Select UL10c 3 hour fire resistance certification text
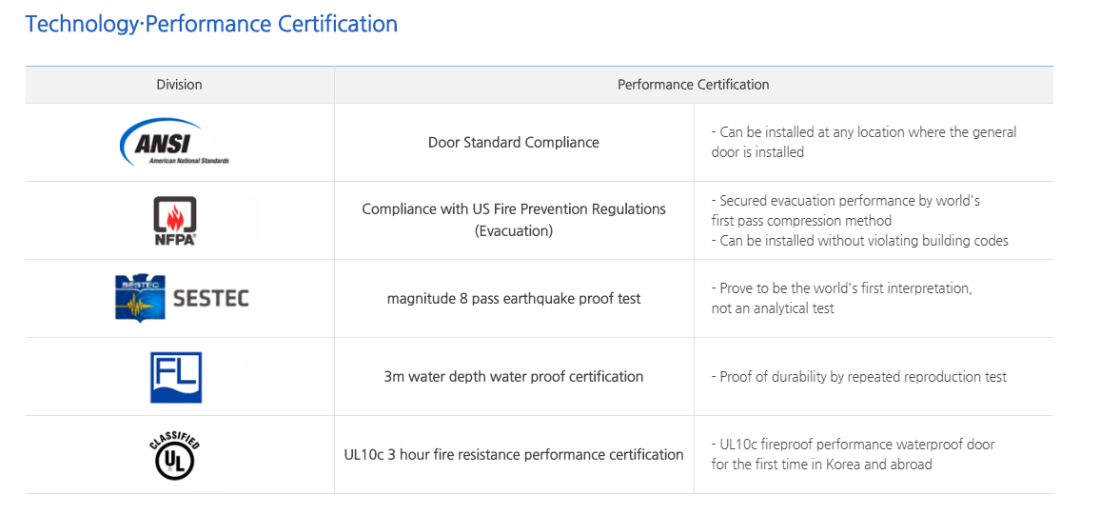 point(514,455)
